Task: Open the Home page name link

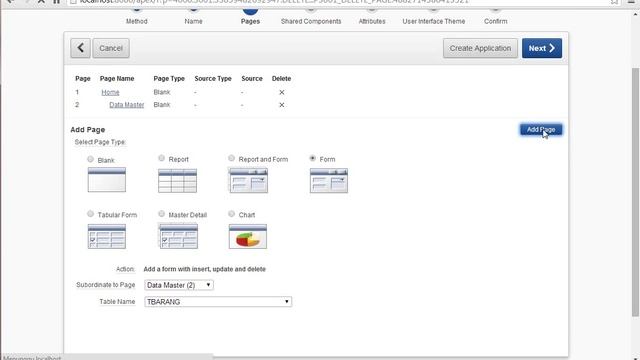Action: (x=110, y=92)
